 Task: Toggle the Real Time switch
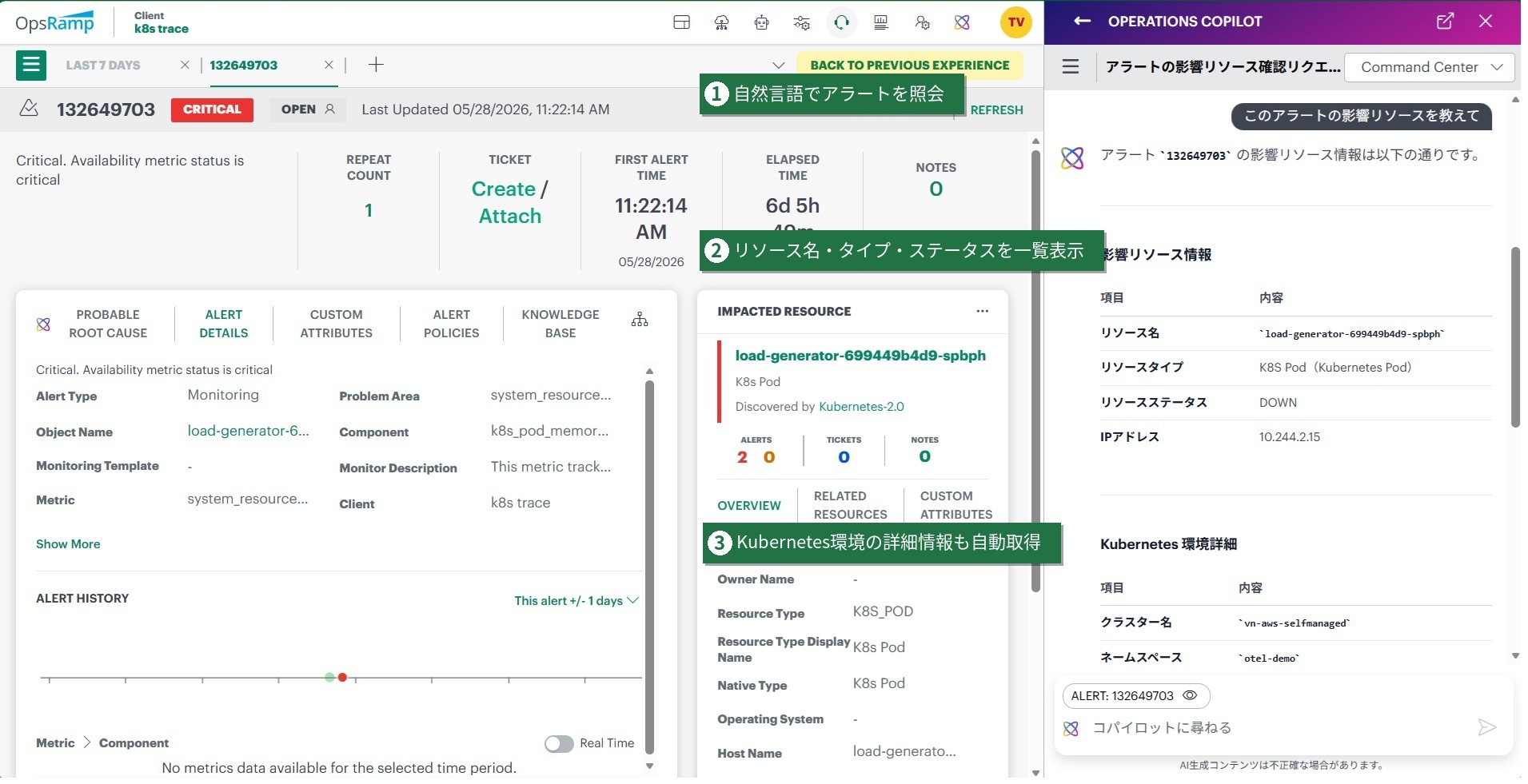[x=559, y=744]
